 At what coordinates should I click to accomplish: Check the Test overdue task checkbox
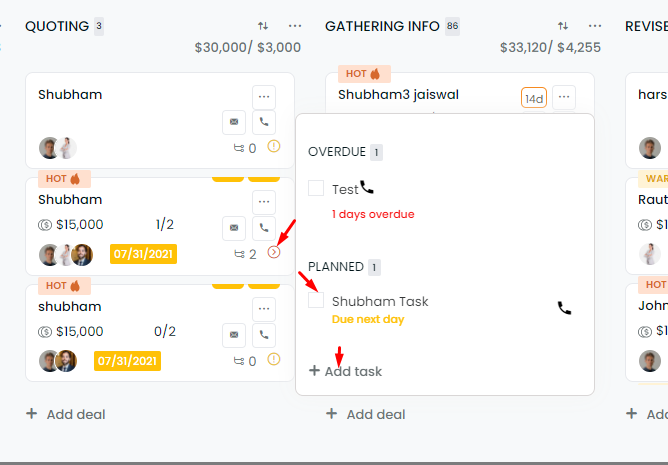pyautogui.click(x=316, y=188)
